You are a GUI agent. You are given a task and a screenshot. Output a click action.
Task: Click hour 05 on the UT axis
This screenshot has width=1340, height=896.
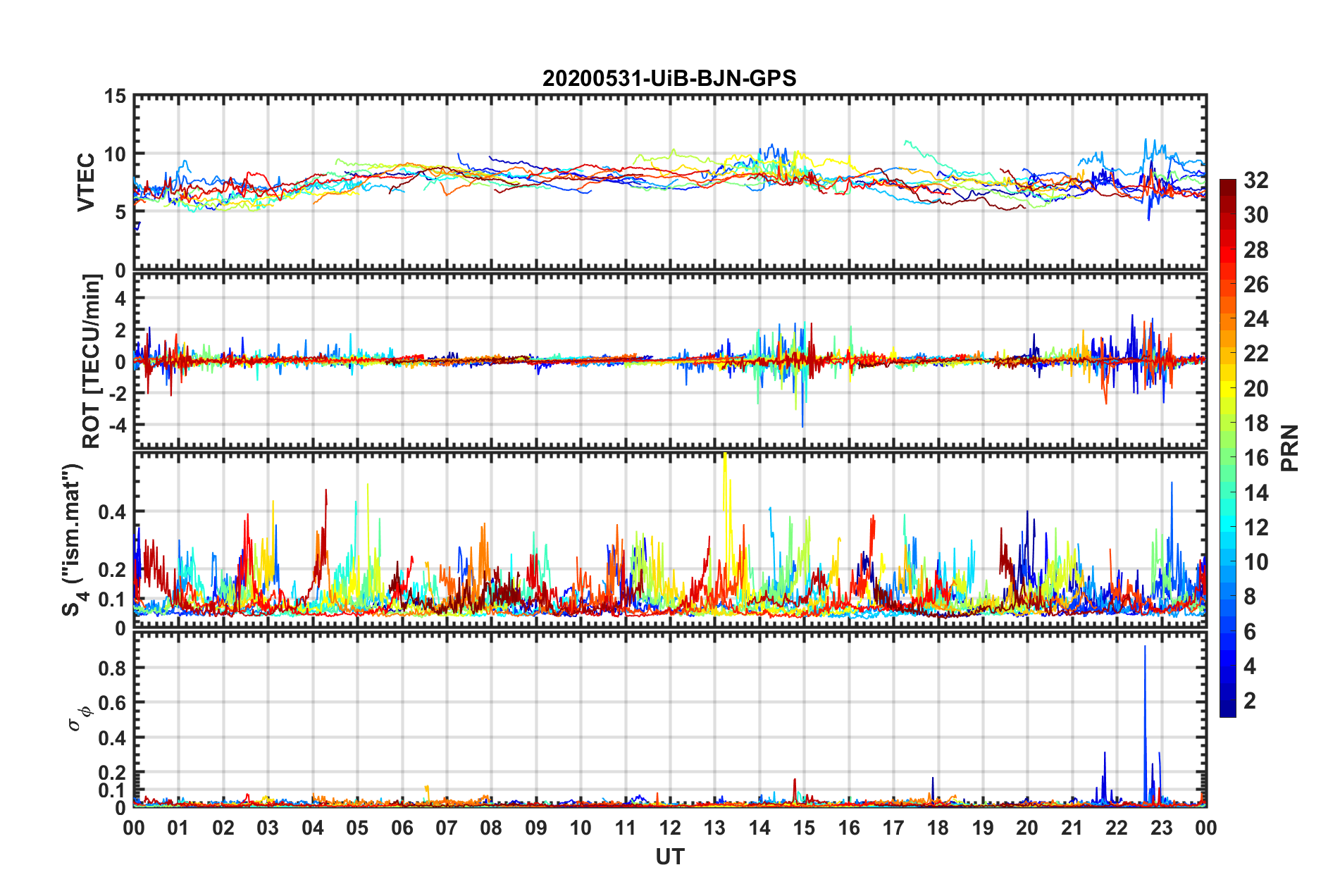pyautogui.click(x=357, y=828)
